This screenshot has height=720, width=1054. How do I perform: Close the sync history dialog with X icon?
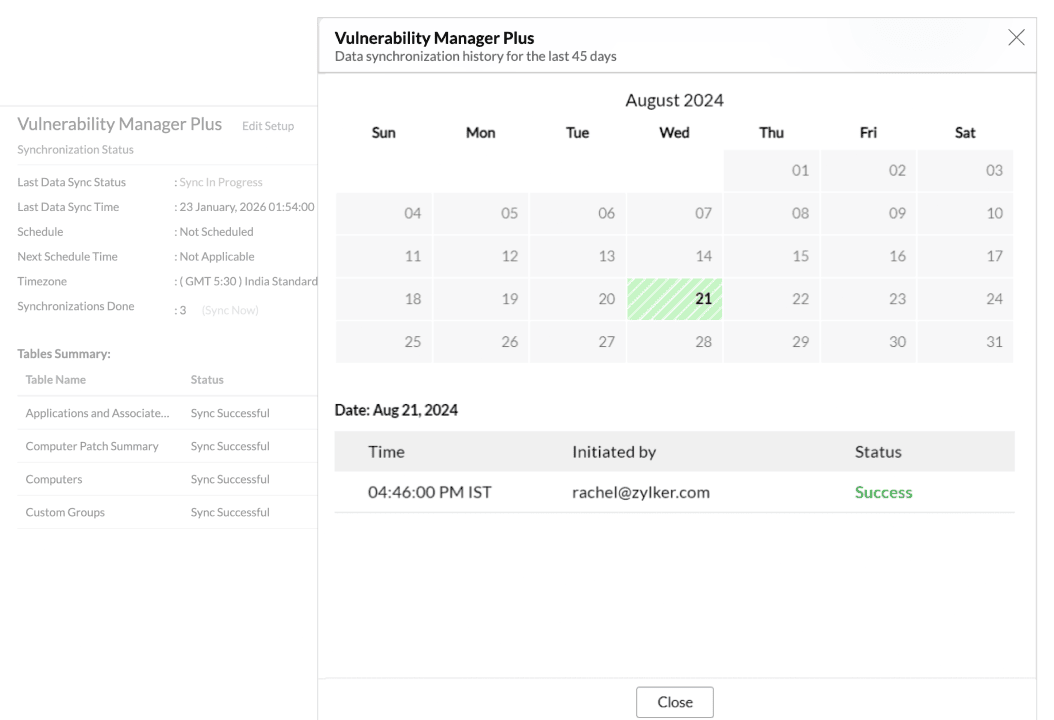coord(1016,38)
